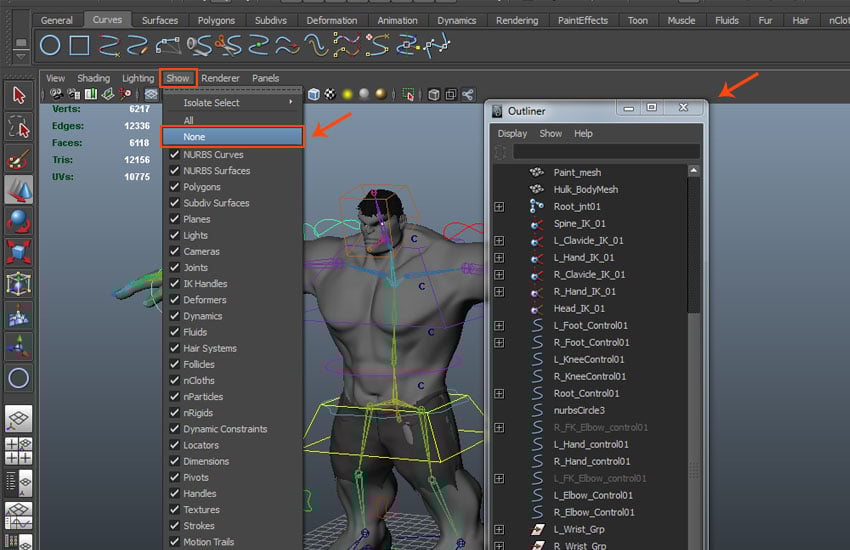Expand the Root_jnt01 node in Outliner
The height and width of the screenshot is (550, 850).
(x=499, y=207)
